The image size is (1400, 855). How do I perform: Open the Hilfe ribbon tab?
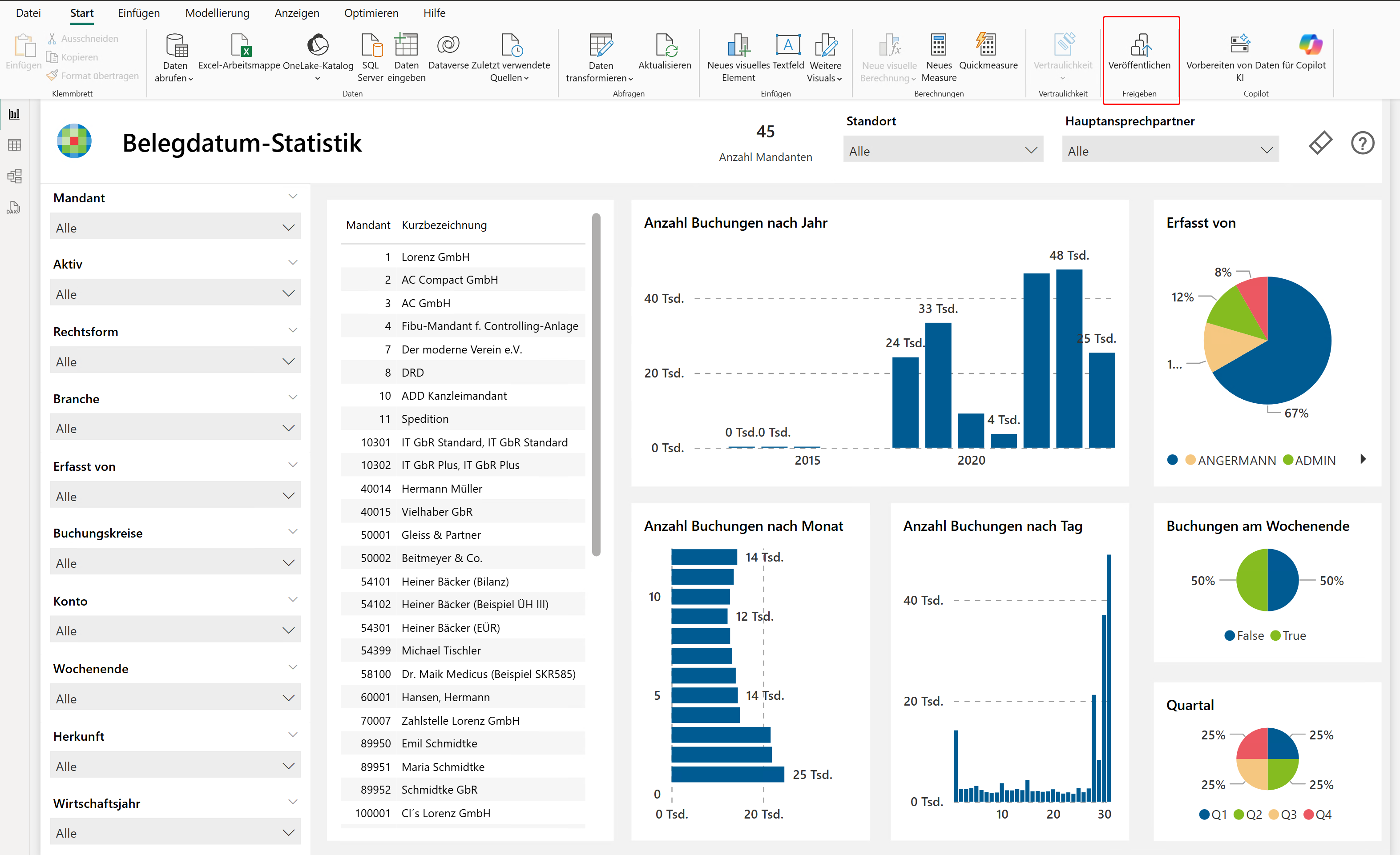pos(434,12)
